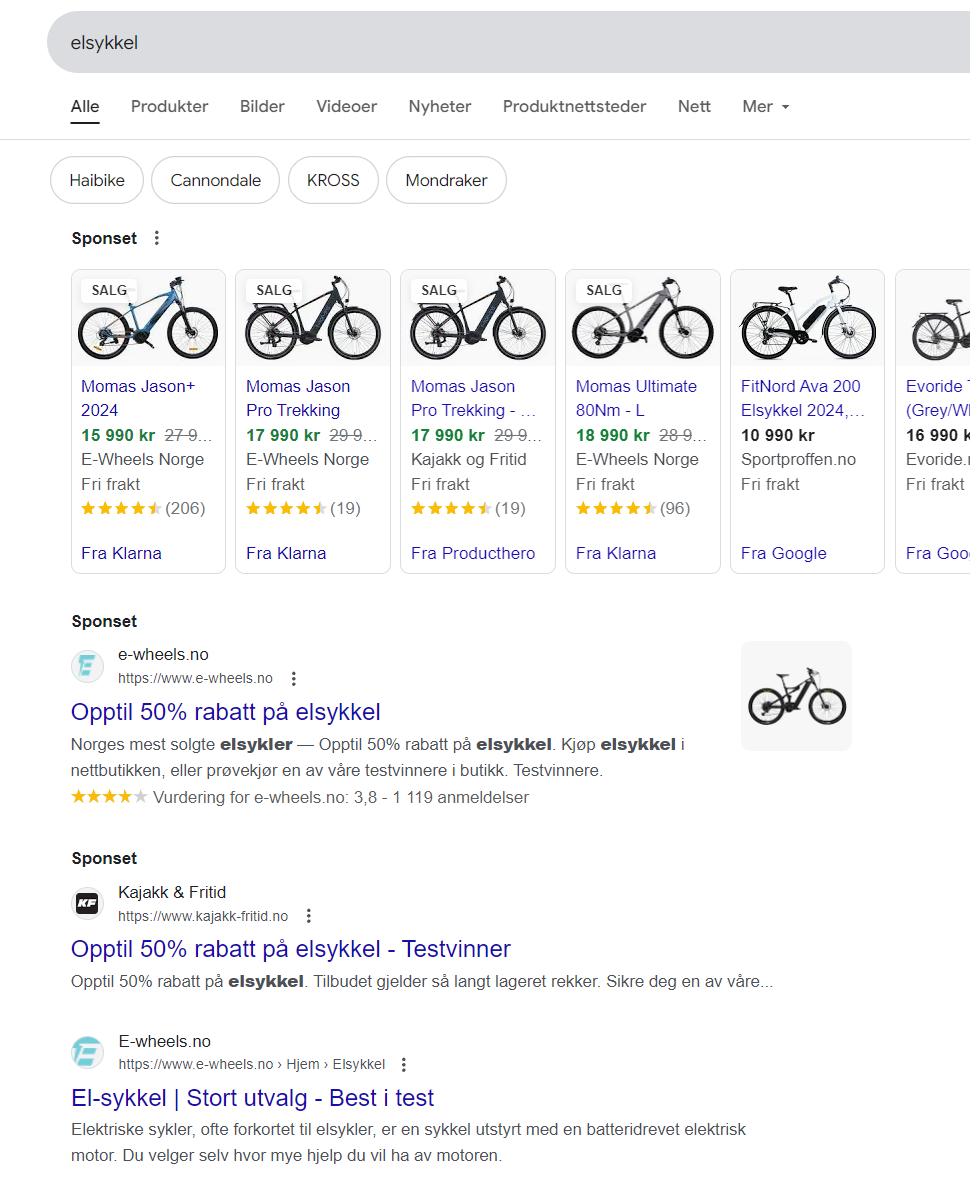Viewport: 970px width, 1189px height.
Task: Filter by Haibike brand chip
Action: [97, 180]
